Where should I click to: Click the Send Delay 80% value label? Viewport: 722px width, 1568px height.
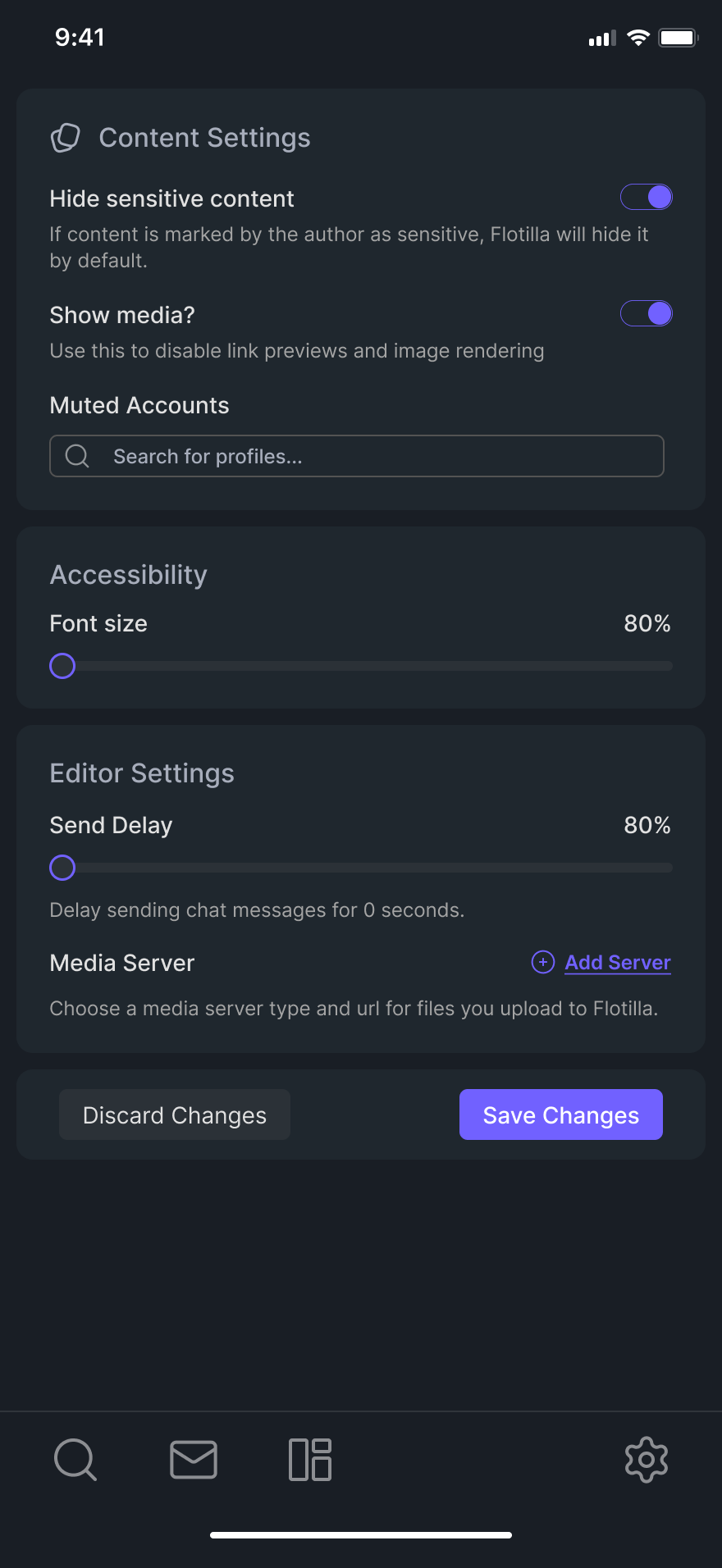coord(647,825)
